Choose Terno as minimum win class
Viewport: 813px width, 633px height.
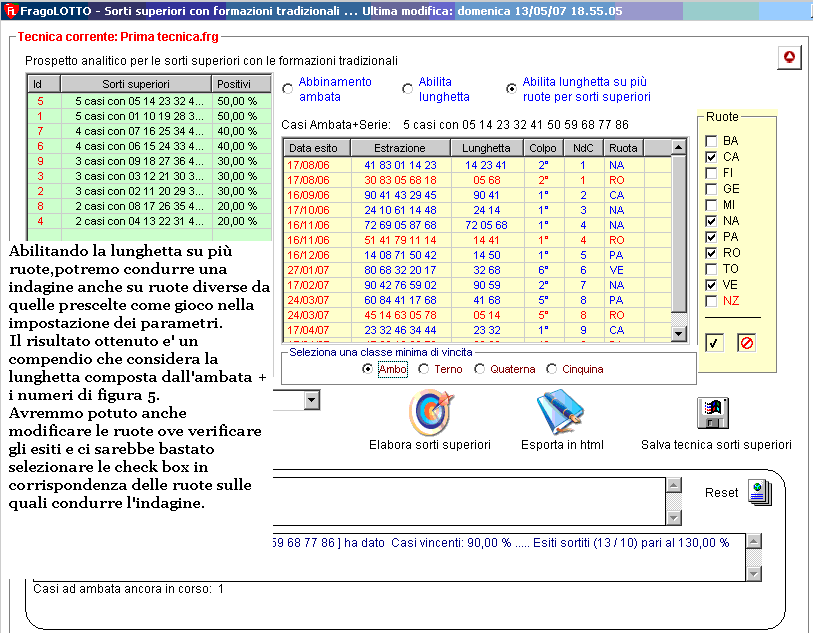pos(424,369)
